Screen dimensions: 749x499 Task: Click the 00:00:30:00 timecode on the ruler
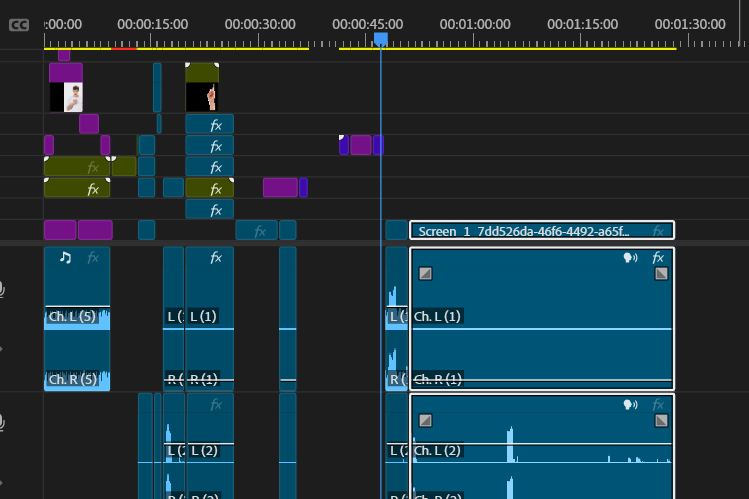click(260, 24)
